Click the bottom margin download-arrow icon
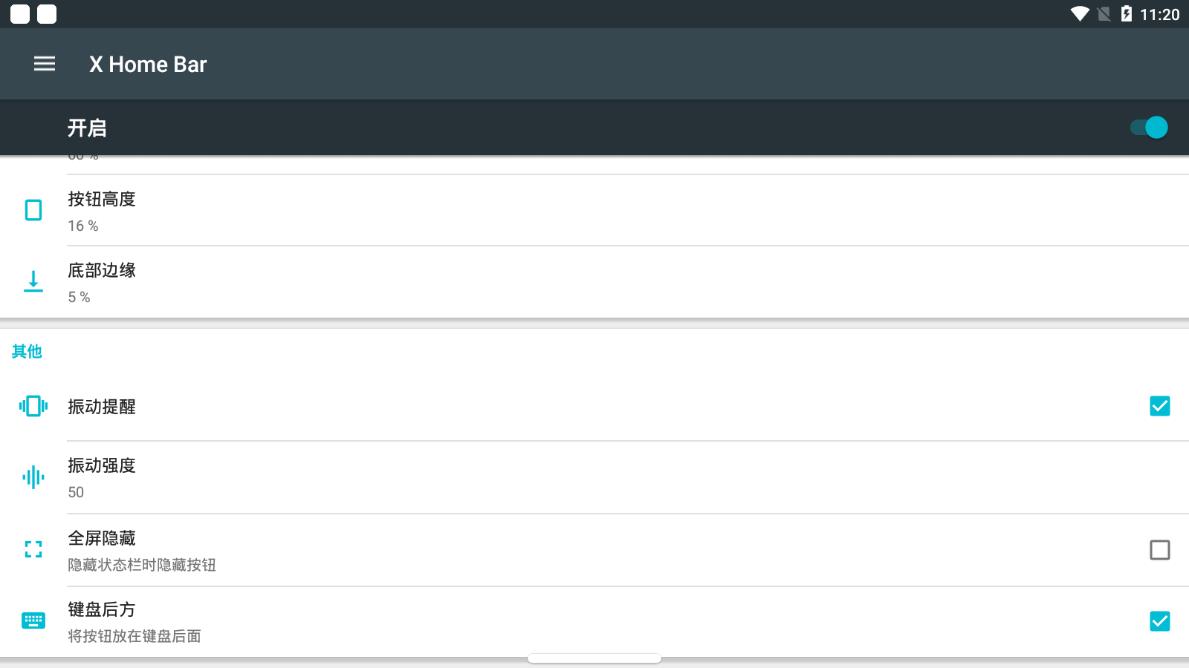 34,282
